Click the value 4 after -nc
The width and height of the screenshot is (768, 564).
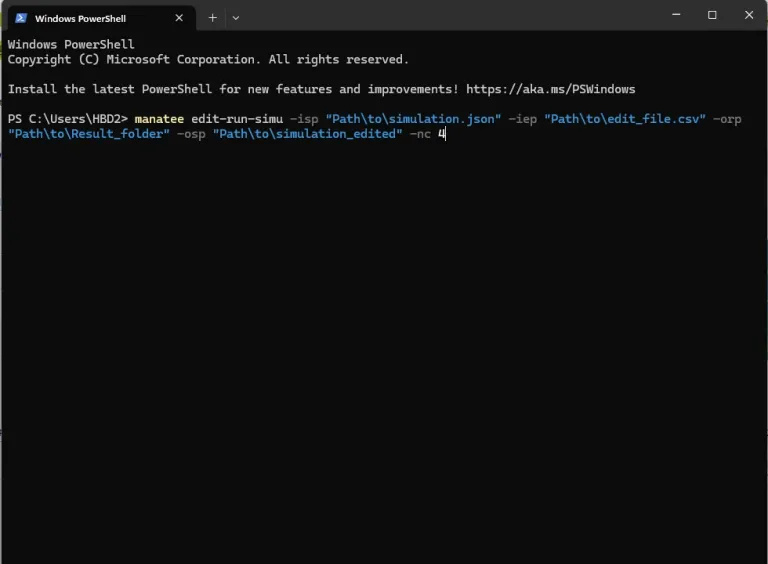click(x=441, y=134)
